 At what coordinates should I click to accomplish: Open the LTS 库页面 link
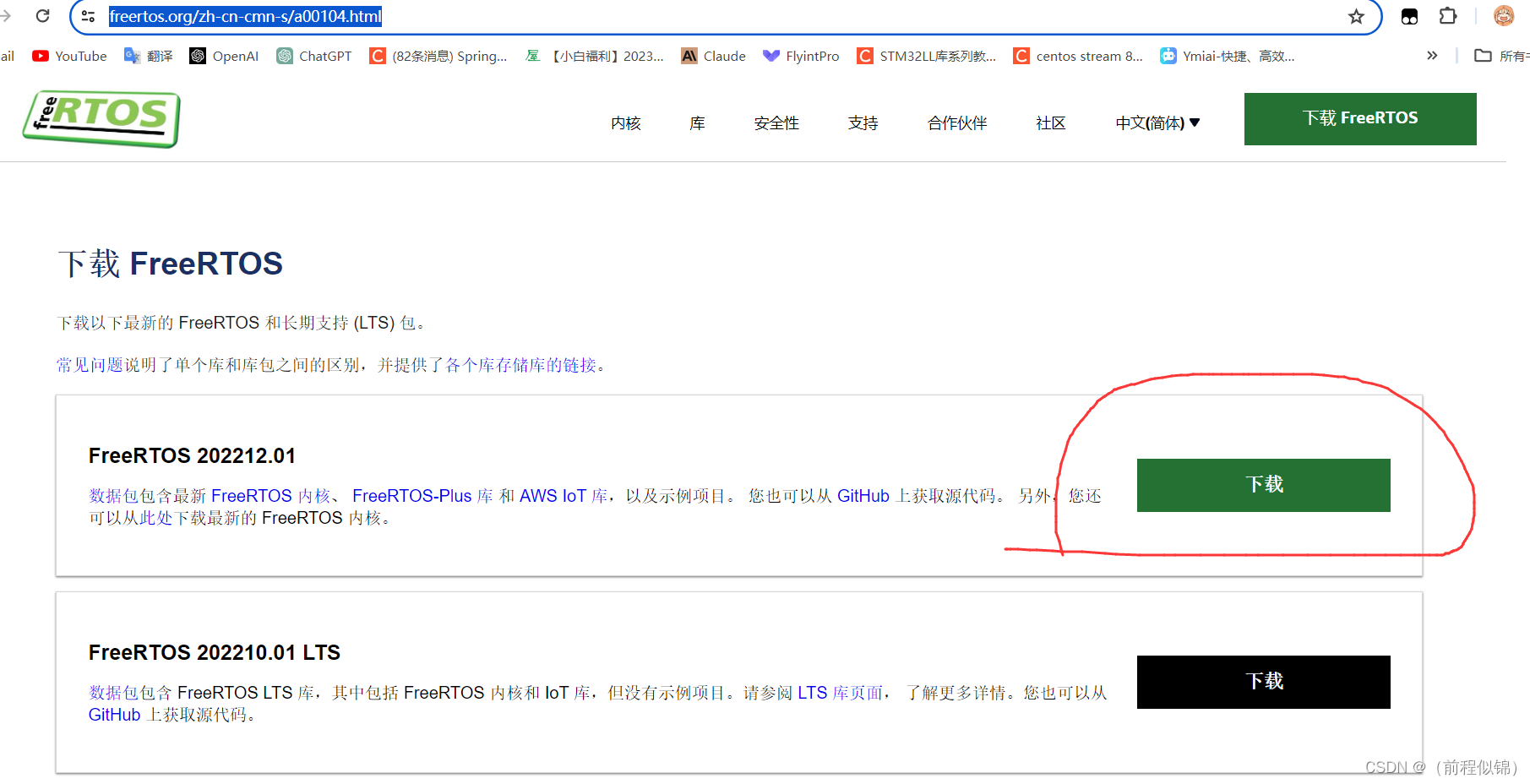[841, 693]
